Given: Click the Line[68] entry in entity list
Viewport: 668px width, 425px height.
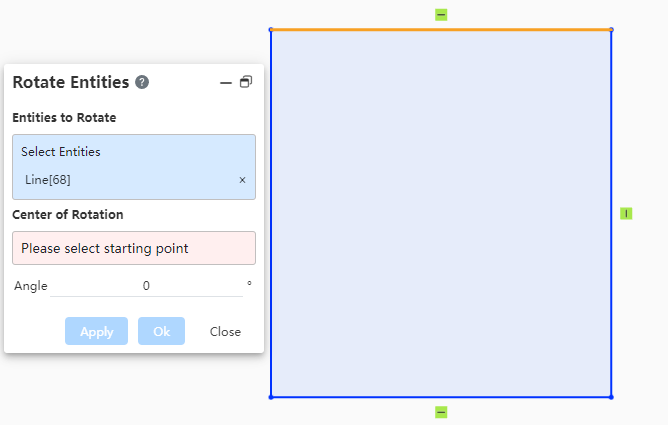Looking at the screenshot, I should [48, 180].
